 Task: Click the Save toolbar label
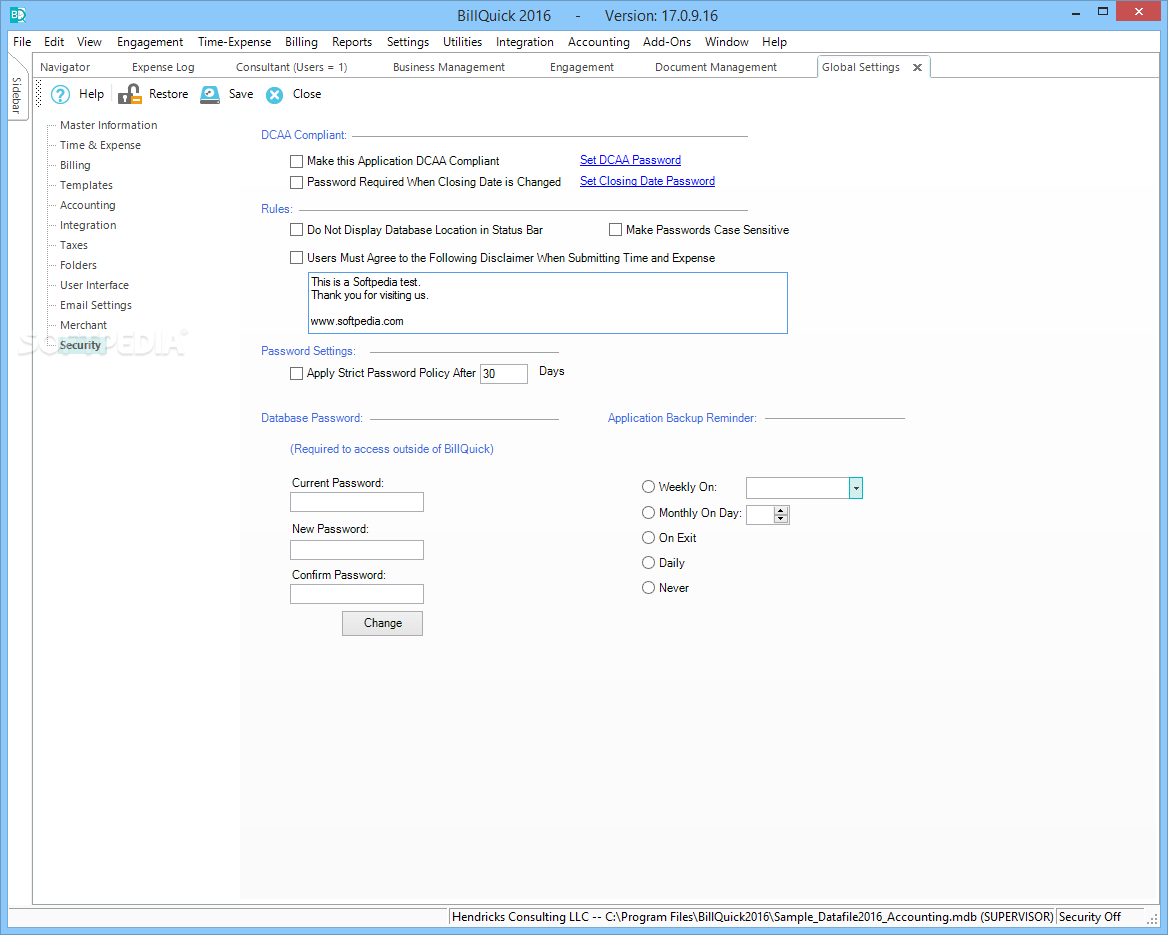pos(241,94)
